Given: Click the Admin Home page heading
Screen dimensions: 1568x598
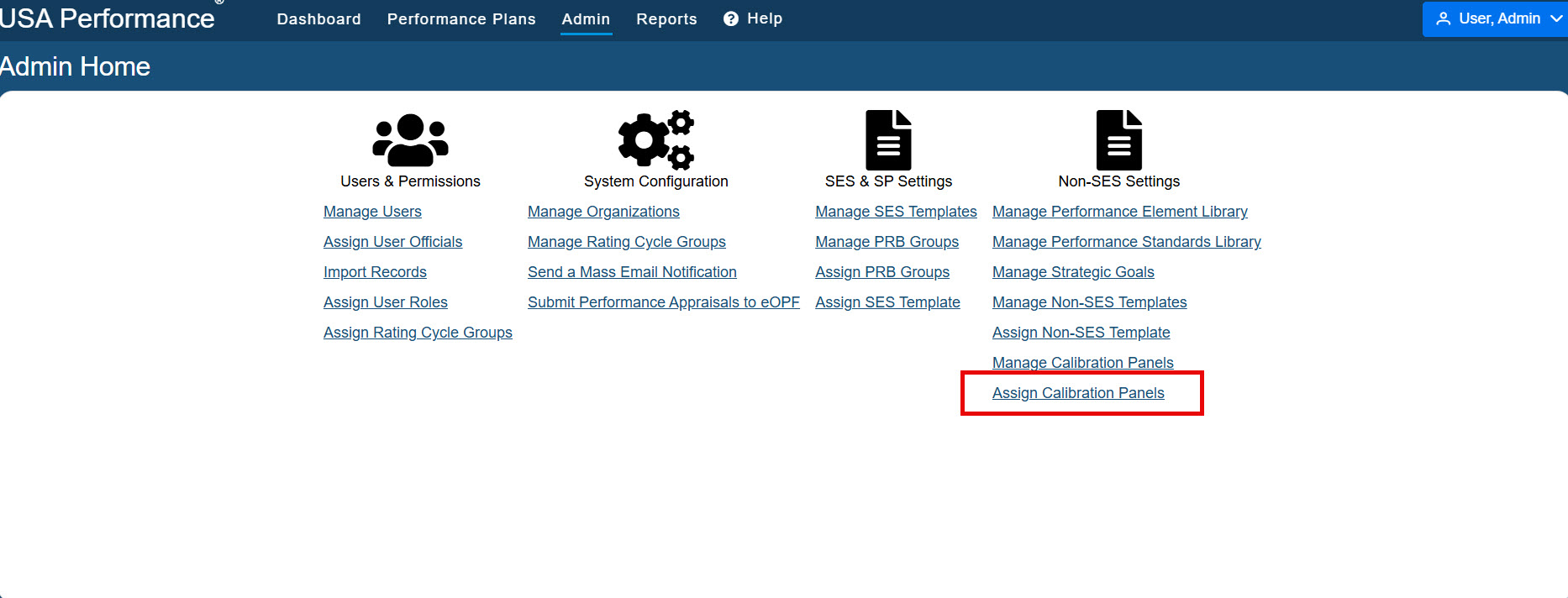Looking at the screenshot, I should [x=75, y=66].
